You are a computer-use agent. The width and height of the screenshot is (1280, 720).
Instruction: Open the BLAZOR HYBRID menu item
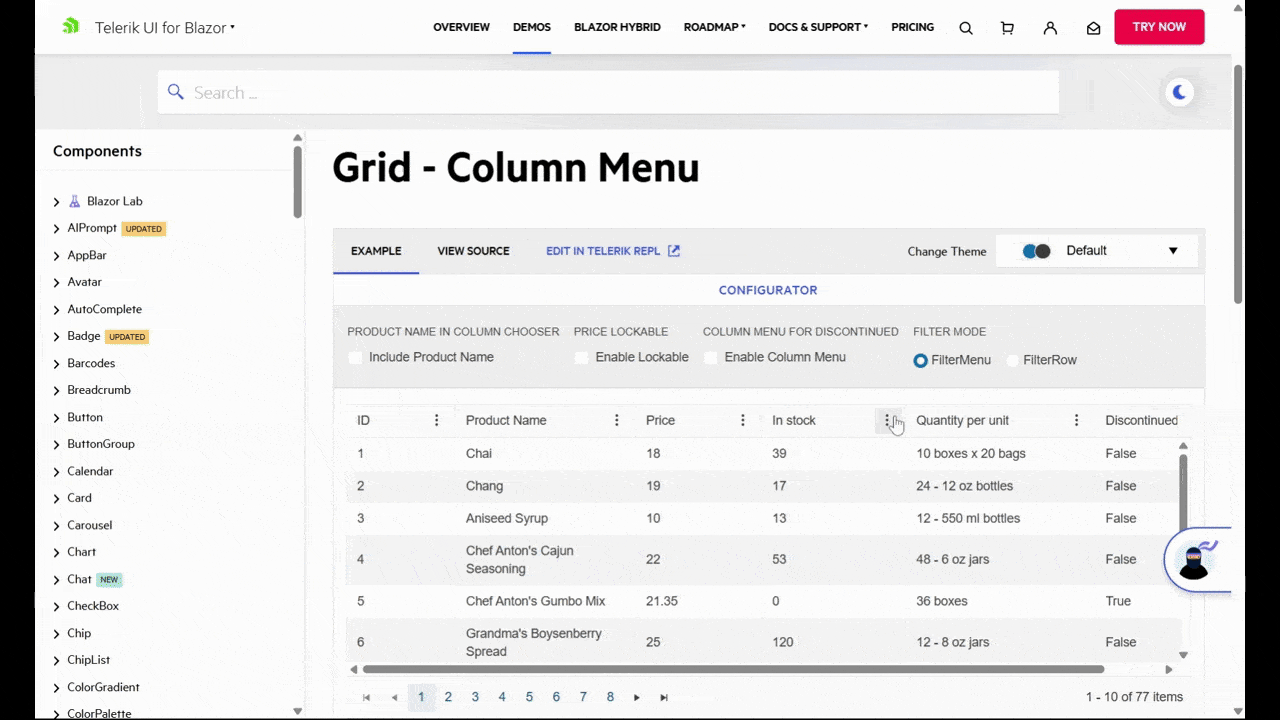coord(617,27)
